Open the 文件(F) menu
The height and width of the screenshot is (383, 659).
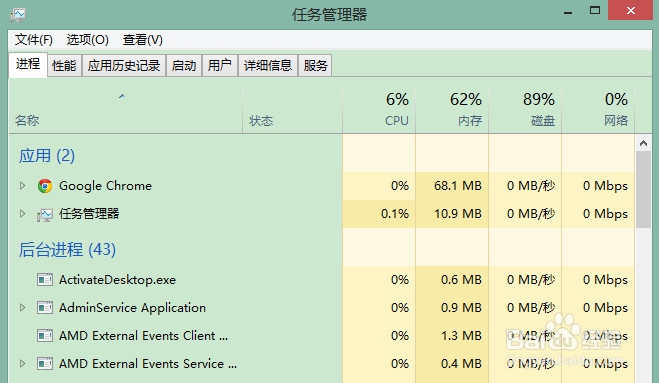[34, 40]
